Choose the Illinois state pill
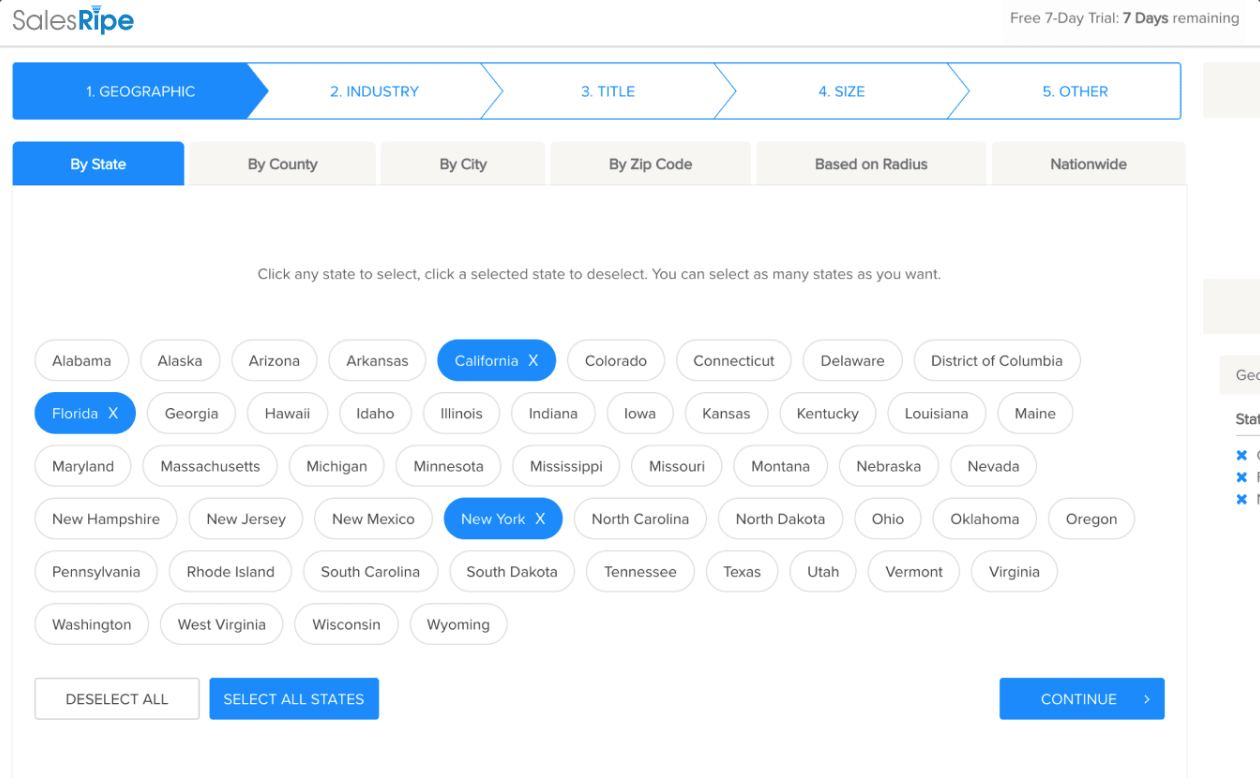 (462, 414)
